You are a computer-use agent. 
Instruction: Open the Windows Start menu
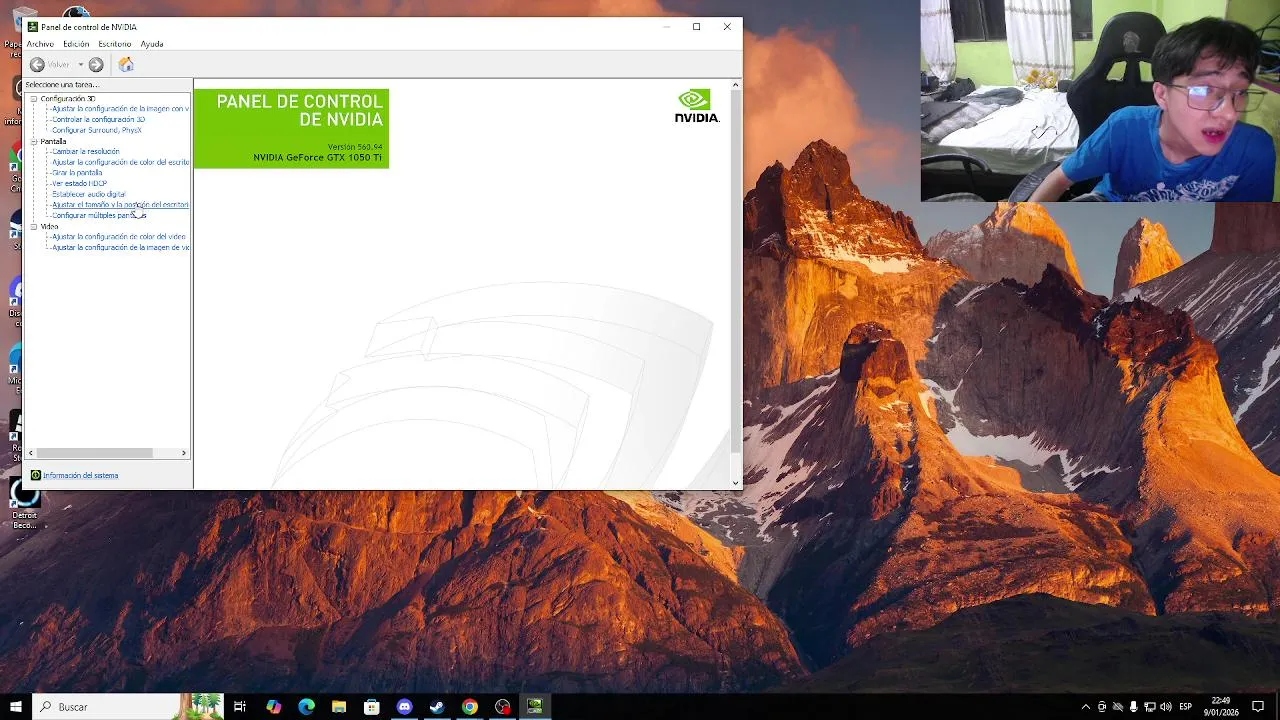pyautogui.click(x=16, y=706)
